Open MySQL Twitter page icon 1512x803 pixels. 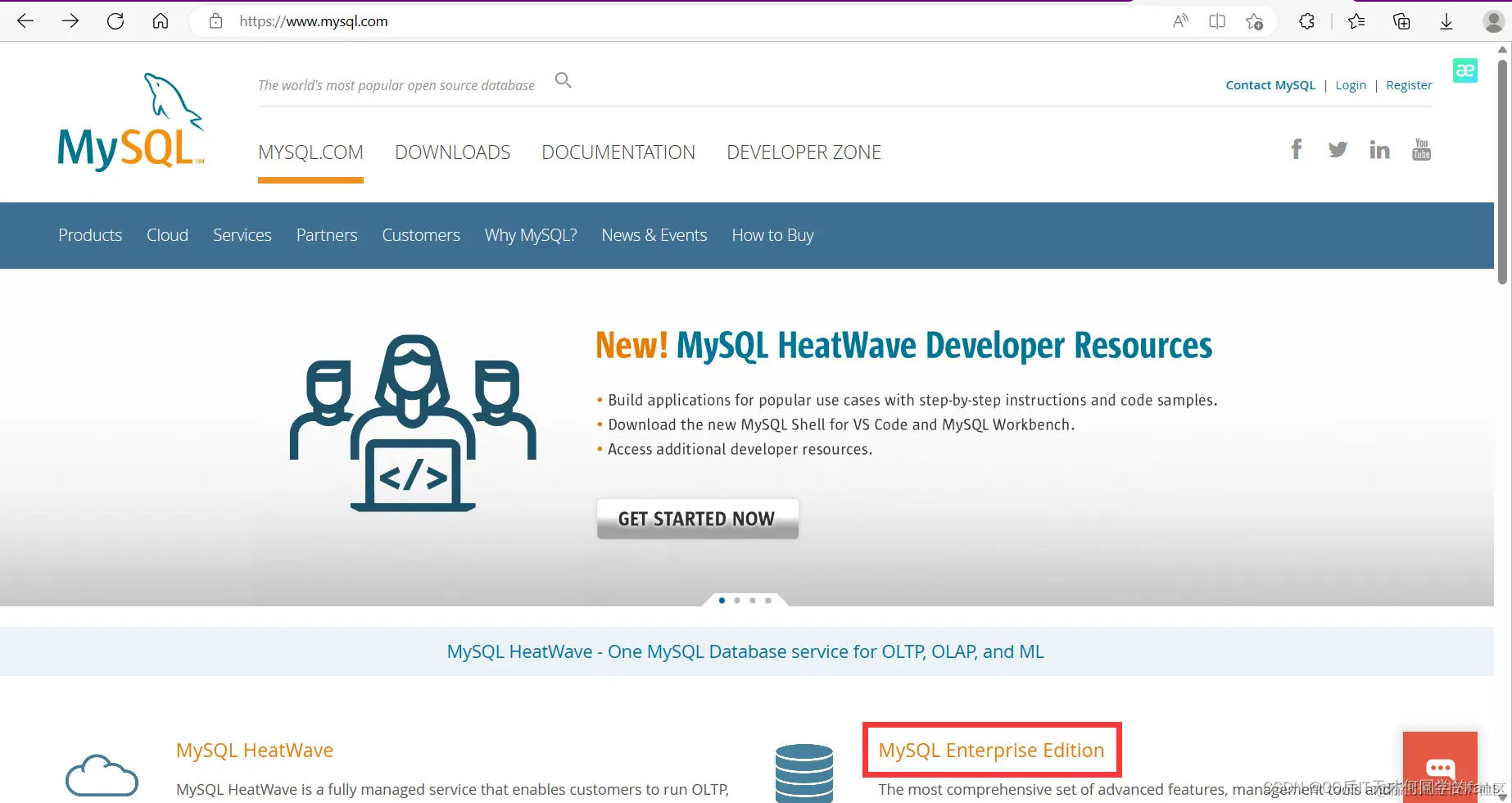[x=1338, y=149]
